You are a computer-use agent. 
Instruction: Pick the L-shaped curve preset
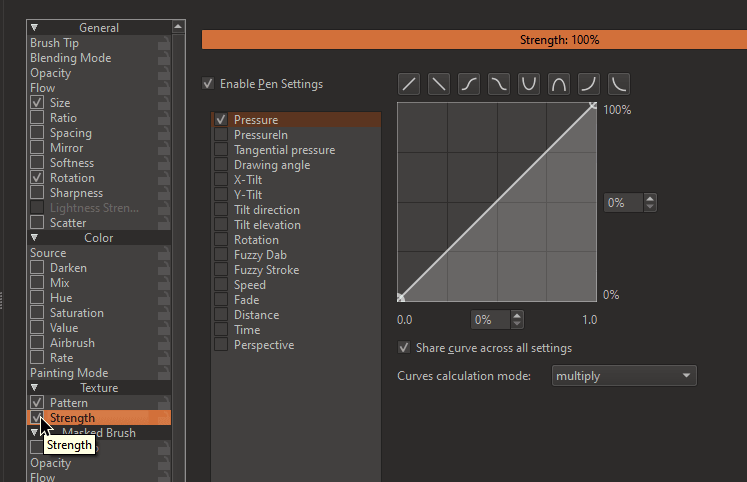point(619,84)
